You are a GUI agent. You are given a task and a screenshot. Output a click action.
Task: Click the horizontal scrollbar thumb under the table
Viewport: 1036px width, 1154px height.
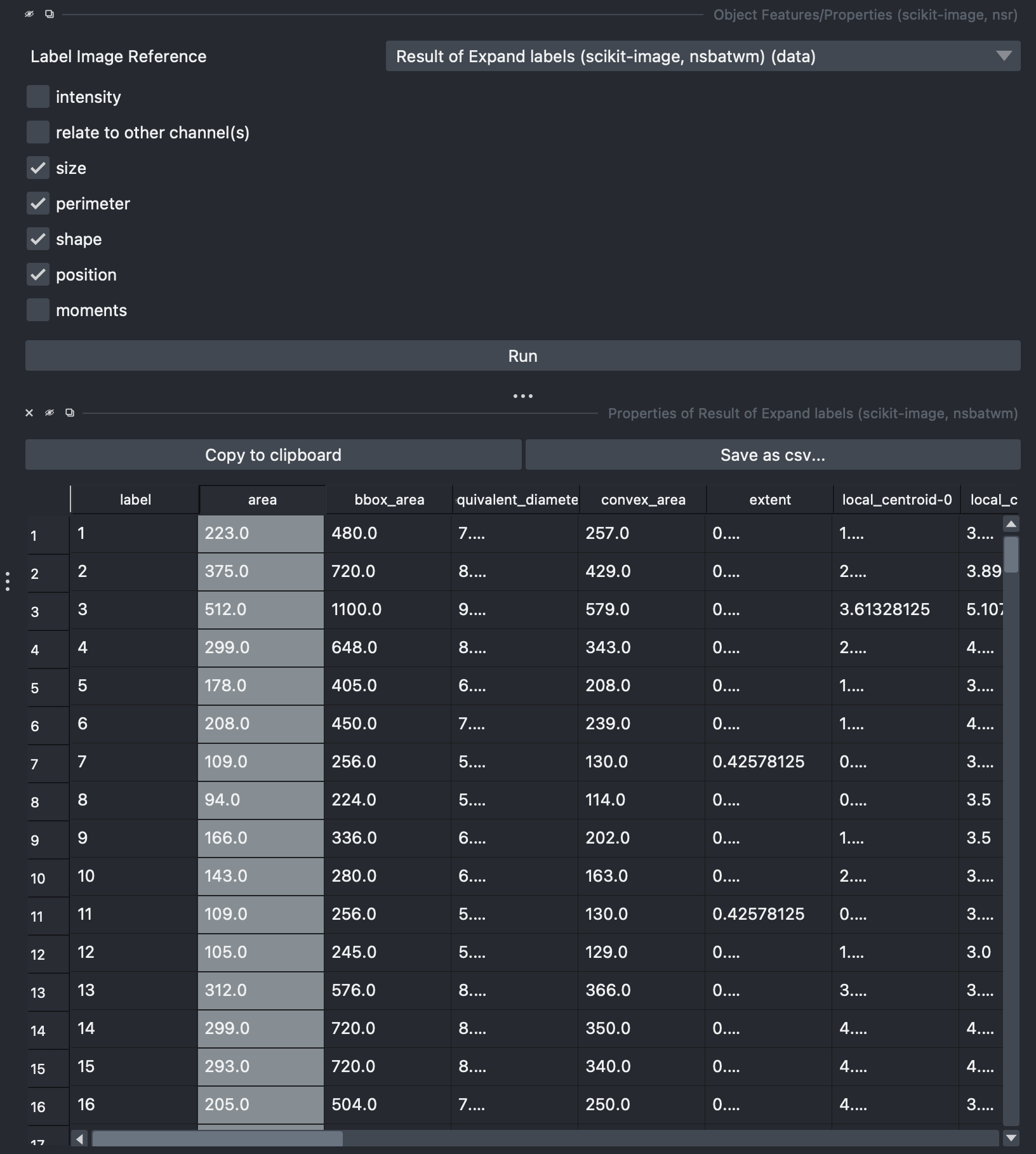[217, 1139]
